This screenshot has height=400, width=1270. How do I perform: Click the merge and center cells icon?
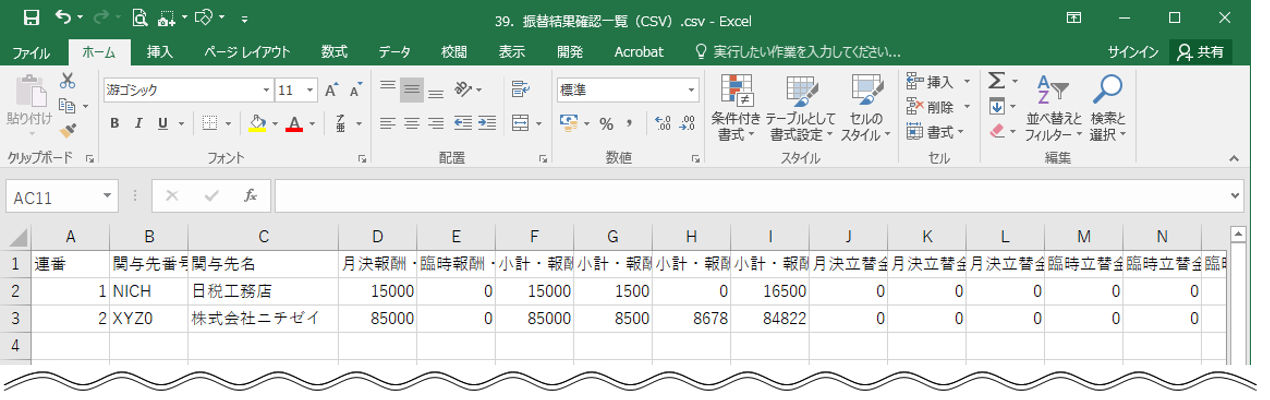(x=519, y=124)
